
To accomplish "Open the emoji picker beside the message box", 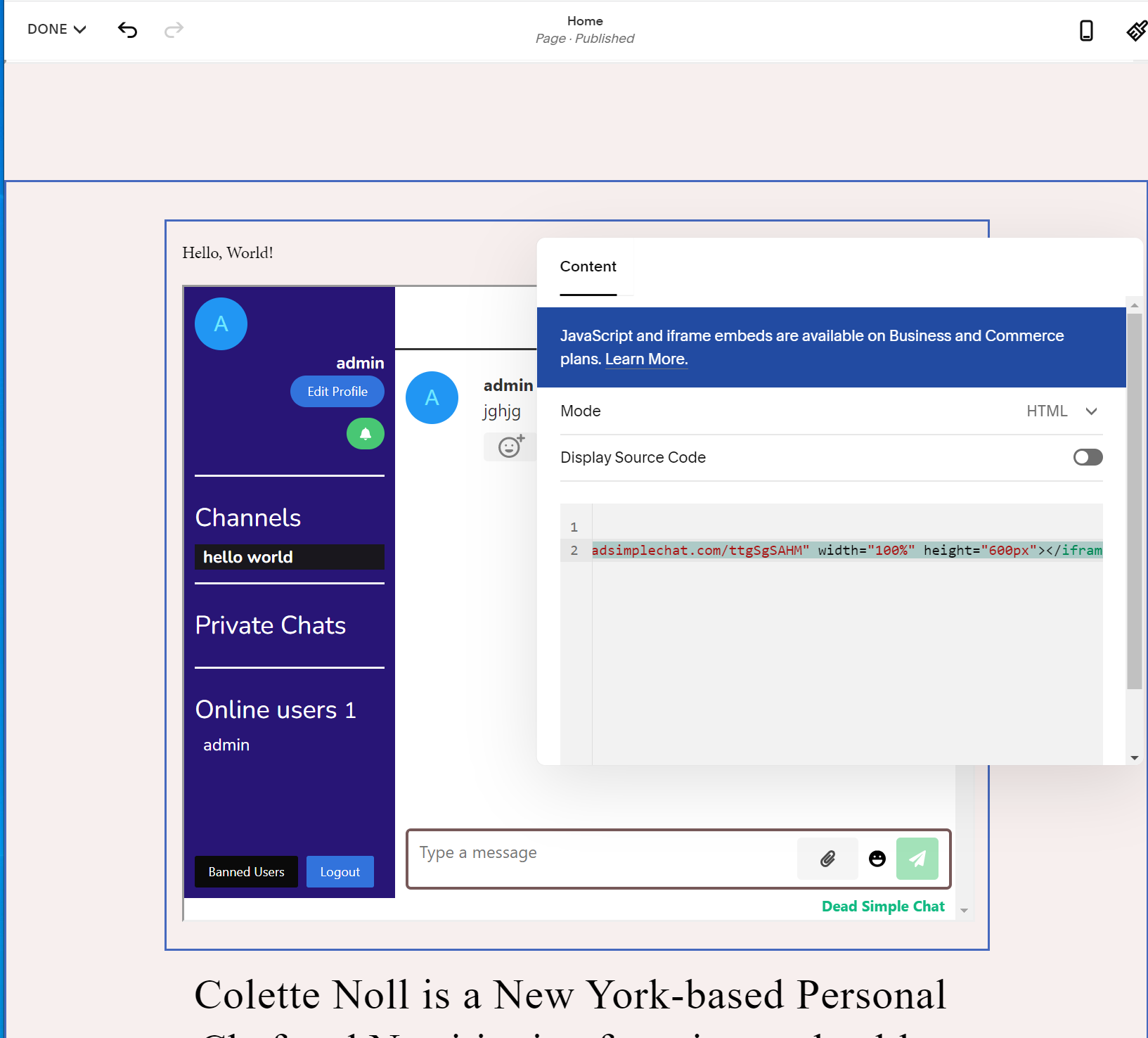I will pyautogui.click(x=877, y=859).
